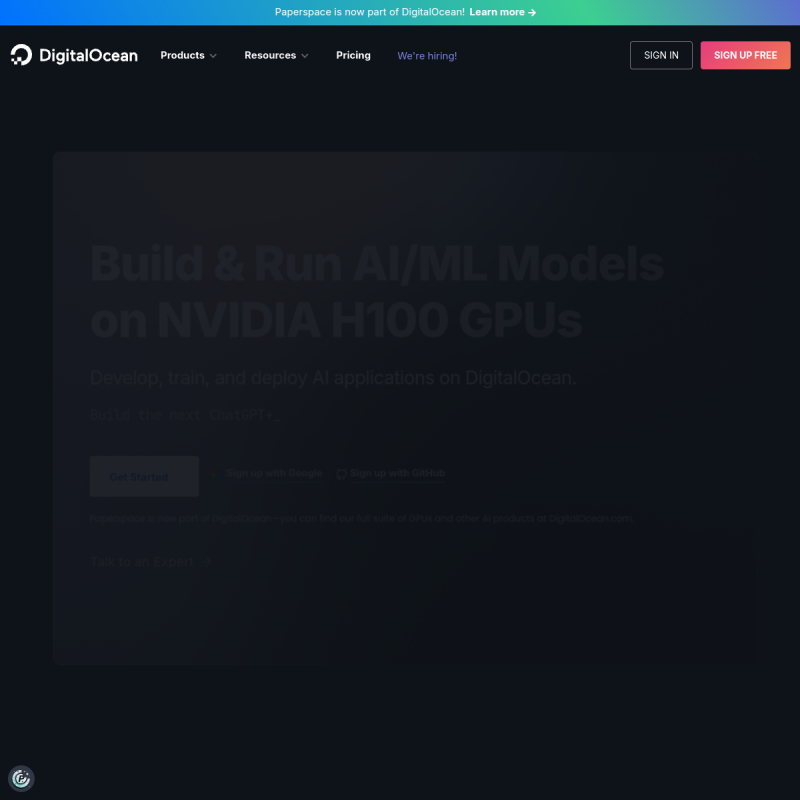Viewport: 800px width, 800px height.
Task: Expand the Products dropdown chevron
Action: click(x=213, y=56)
